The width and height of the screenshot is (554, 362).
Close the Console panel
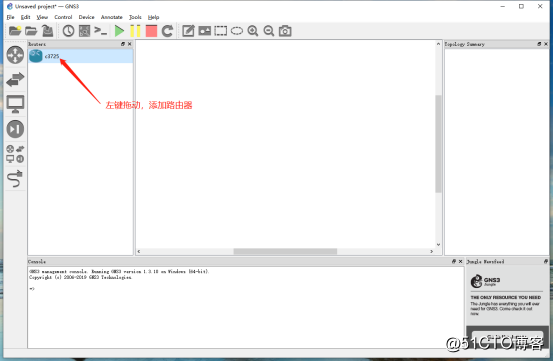pyautogui.click(x=460, y=262)
